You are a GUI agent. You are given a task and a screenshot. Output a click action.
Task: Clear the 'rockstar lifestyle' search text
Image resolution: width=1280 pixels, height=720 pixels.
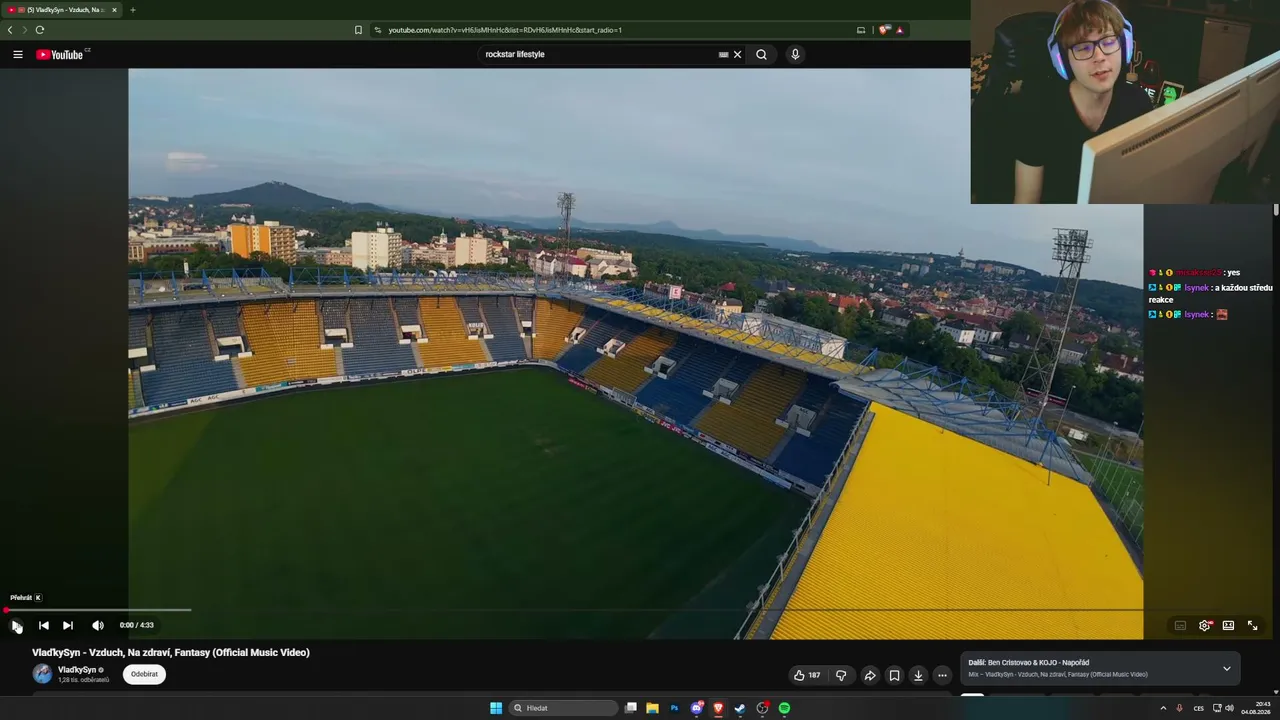pyautogui.click(x=738, y=54)
